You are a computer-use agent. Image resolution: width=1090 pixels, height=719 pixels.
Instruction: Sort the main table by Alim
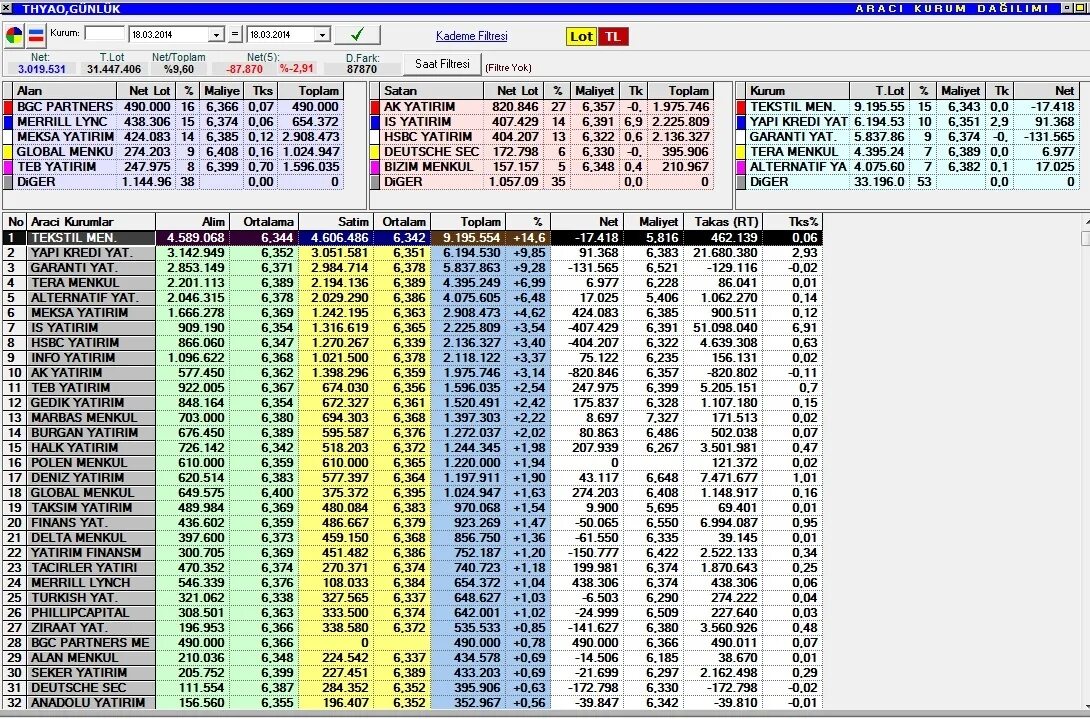click(x=193, y=222)
